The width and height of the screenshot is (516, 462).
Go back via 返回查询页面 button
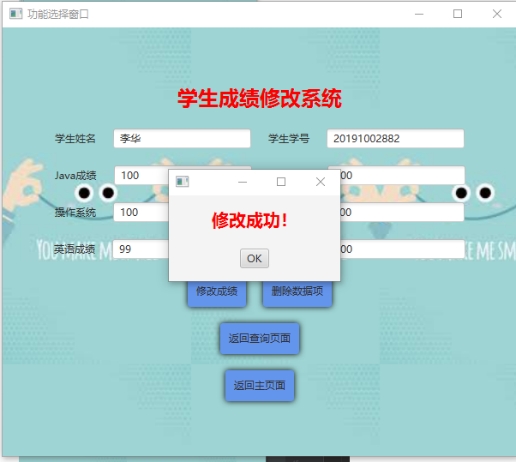tap(259, 338)
